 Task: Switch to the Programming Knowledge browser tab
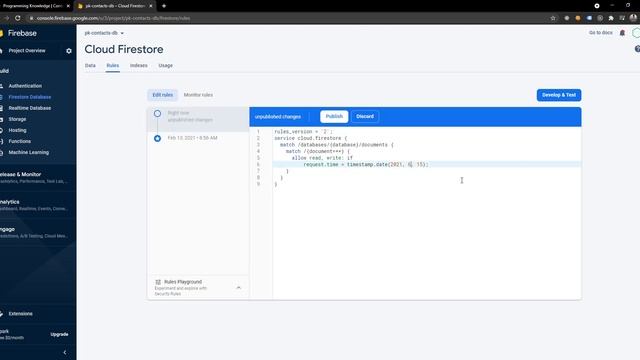(x=33, y=6)
